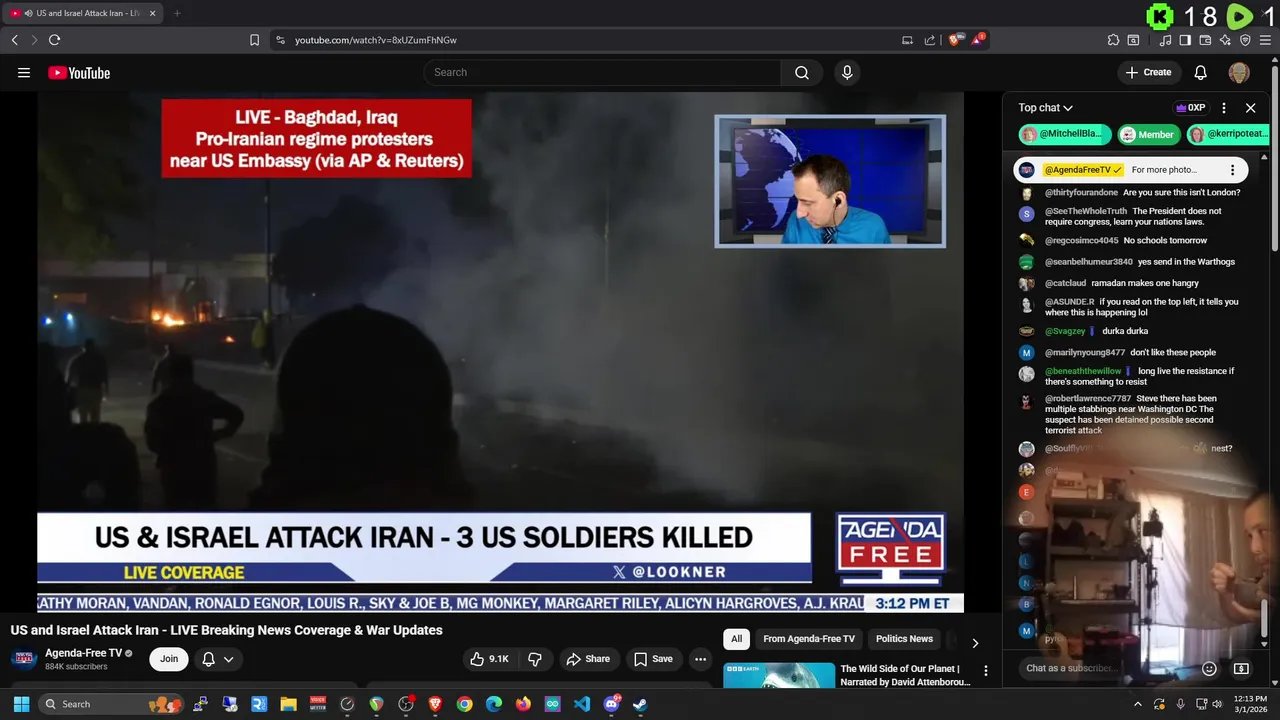The height and width of the screenshot is (720, 1280).
Task: Bookmark this page icon in address bar
Action: [x=254, y=40]
